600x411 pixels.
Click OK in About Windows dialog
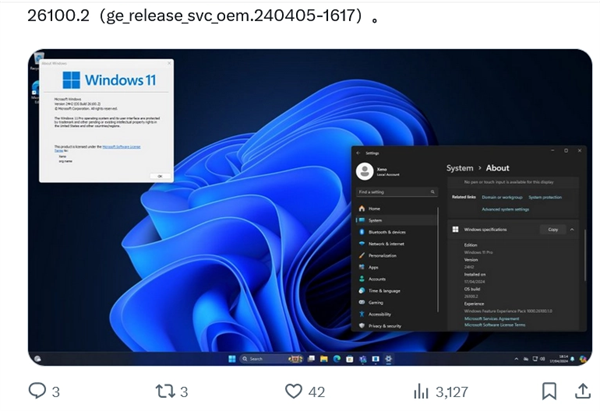160,176
